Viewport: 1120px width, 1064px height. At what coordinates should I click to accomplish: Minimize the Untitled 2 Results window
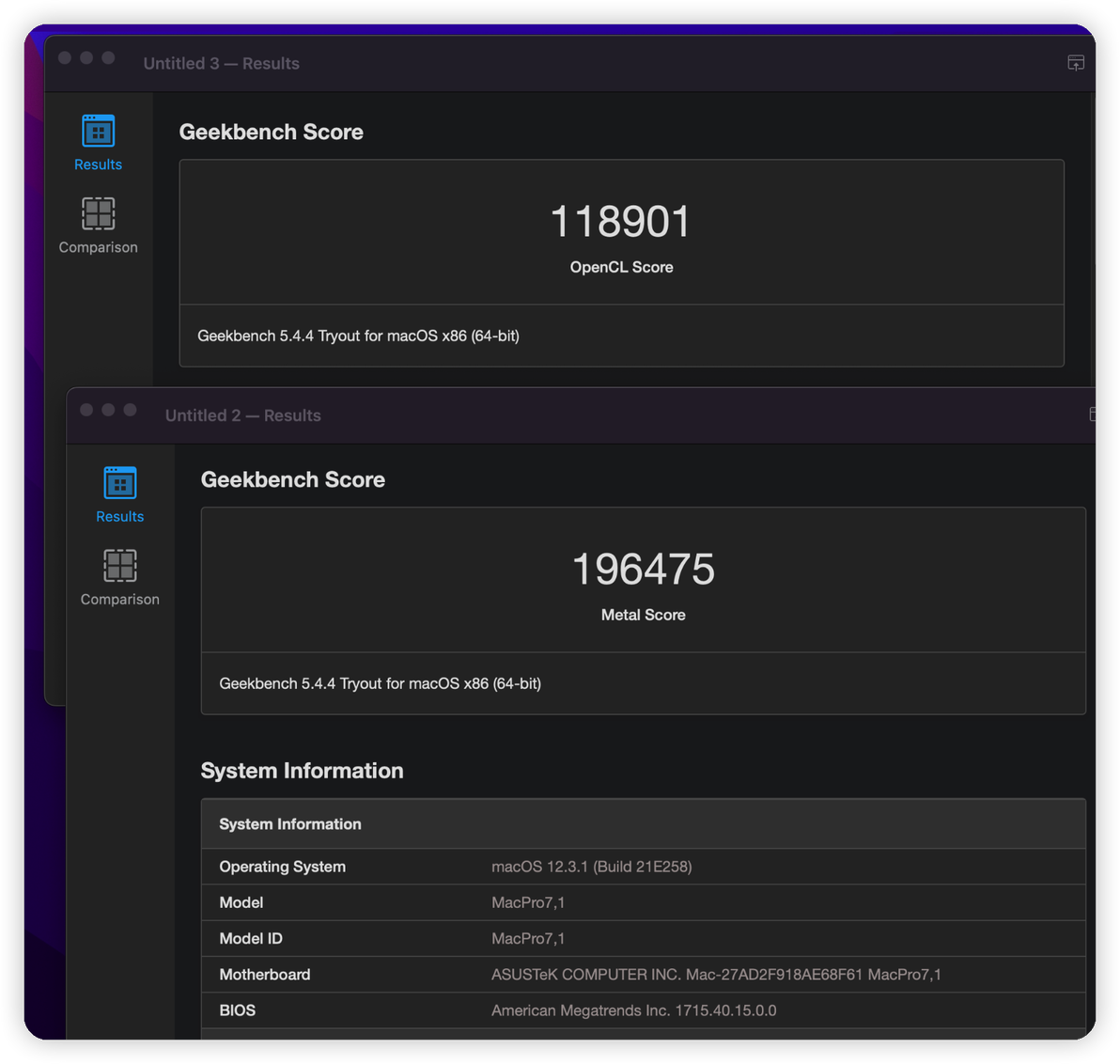coord(109,410)
